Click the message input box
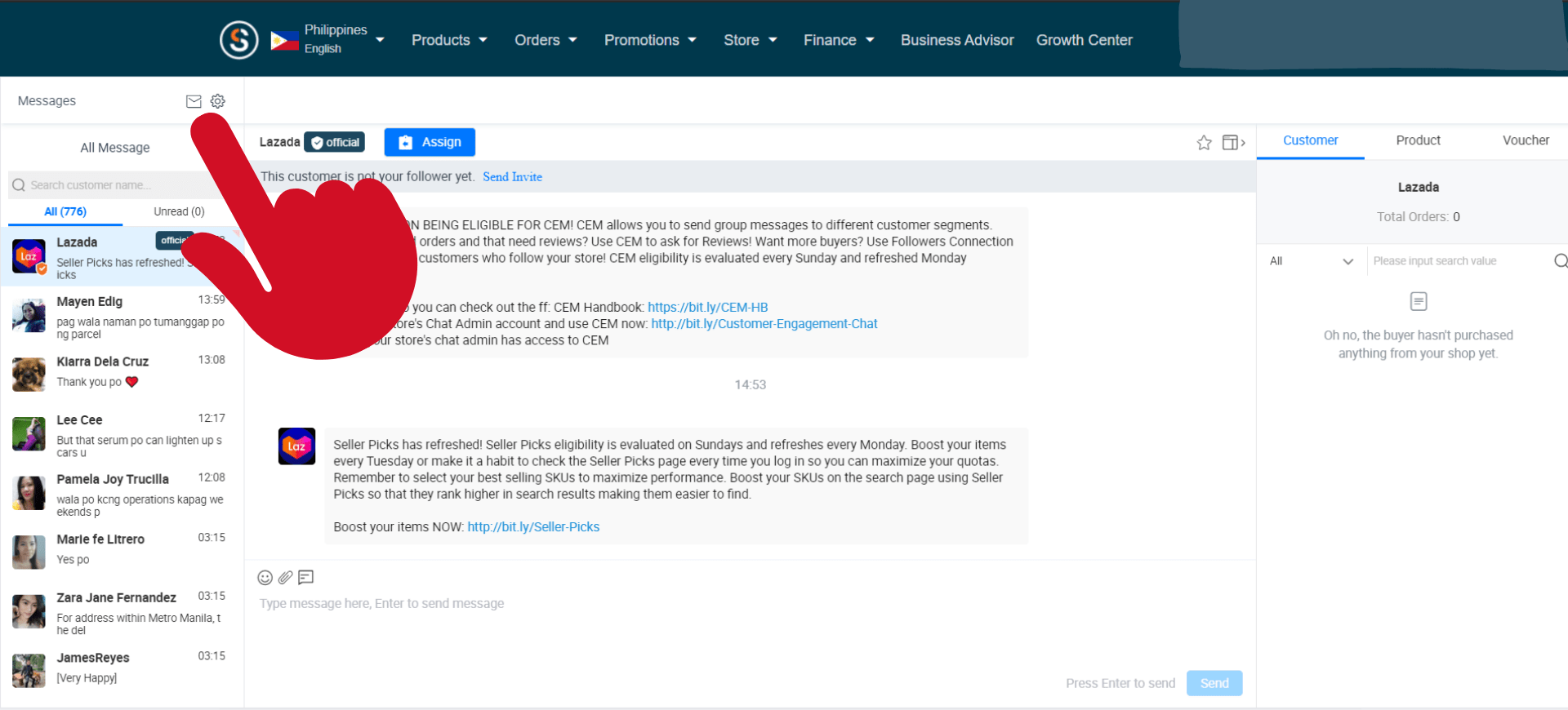 pos(750,604)
